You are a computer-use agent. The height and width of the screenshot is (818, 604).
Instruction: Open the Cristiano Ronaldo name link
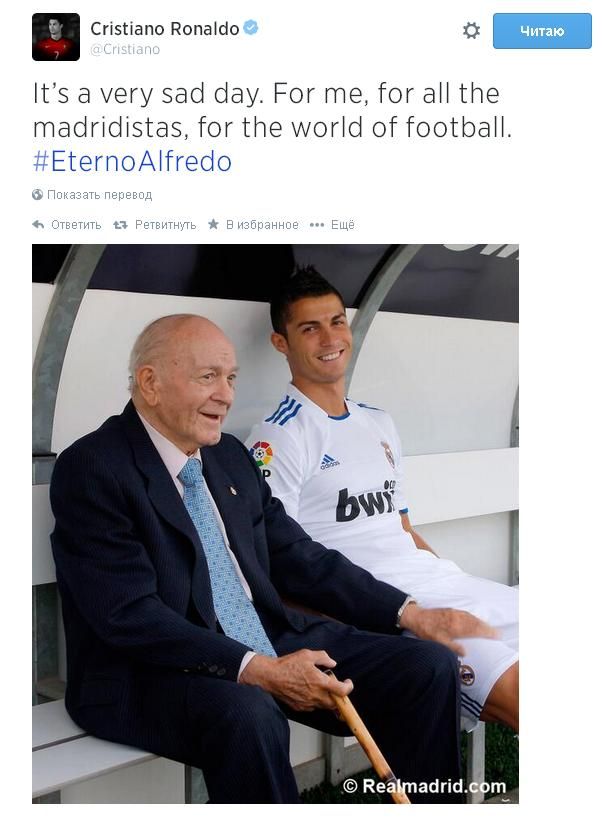pyautogui.click(x=165, y=29)
